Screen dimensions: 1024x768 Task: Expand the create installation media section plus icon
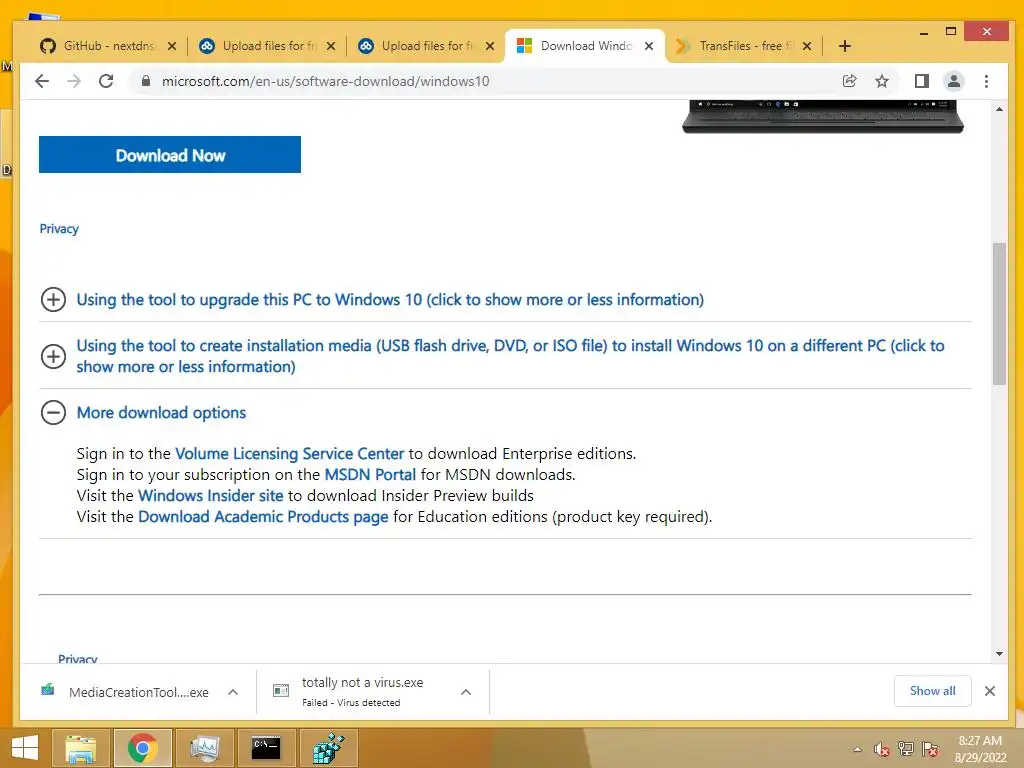coord(53,356)
